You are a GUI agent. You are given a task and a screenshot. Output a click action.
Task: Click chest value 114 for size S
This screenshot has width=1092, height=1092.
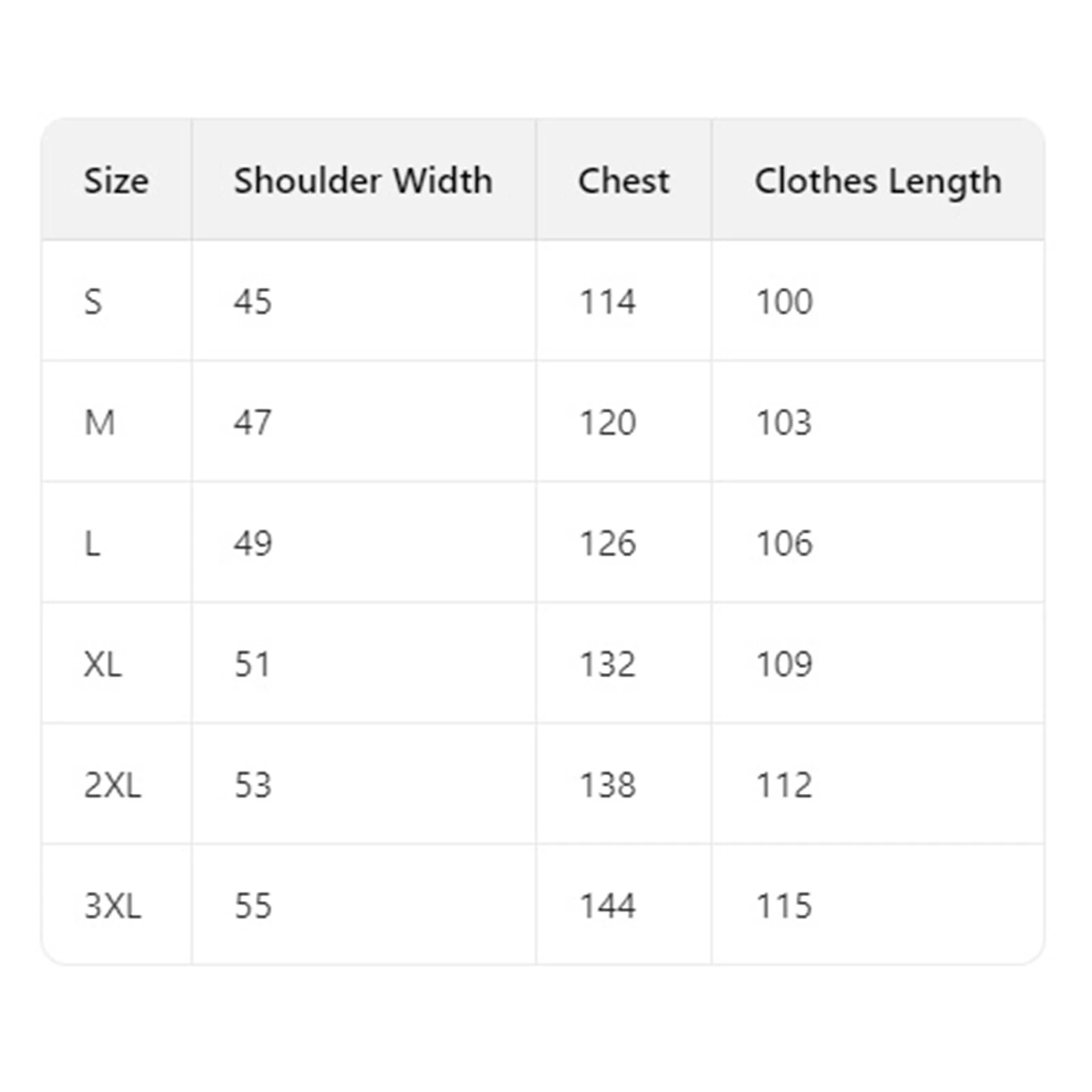[x=607, y=302]
